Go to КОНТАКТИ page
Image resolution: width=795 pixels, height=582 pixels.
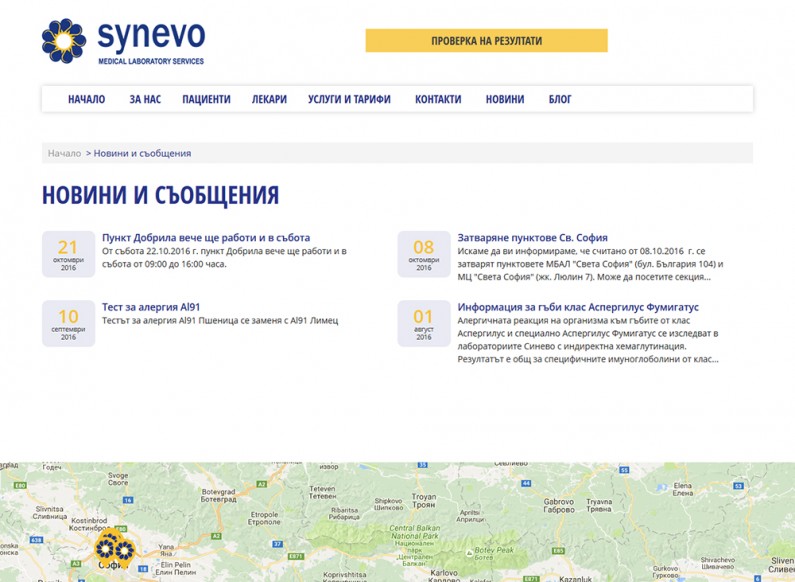click(x=438, y=99)
